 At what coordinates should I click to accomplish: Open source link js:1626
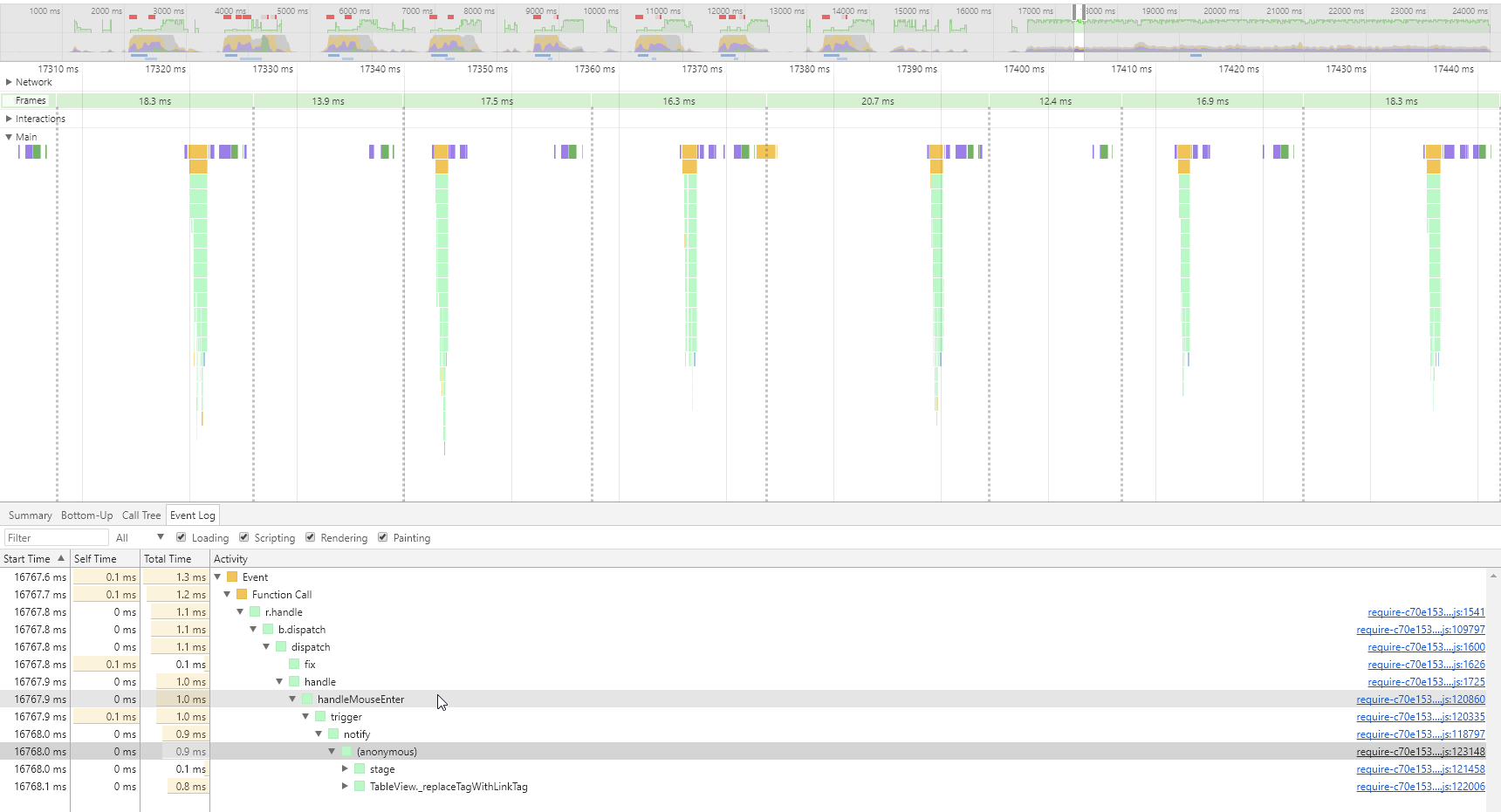click(1426, 665)
